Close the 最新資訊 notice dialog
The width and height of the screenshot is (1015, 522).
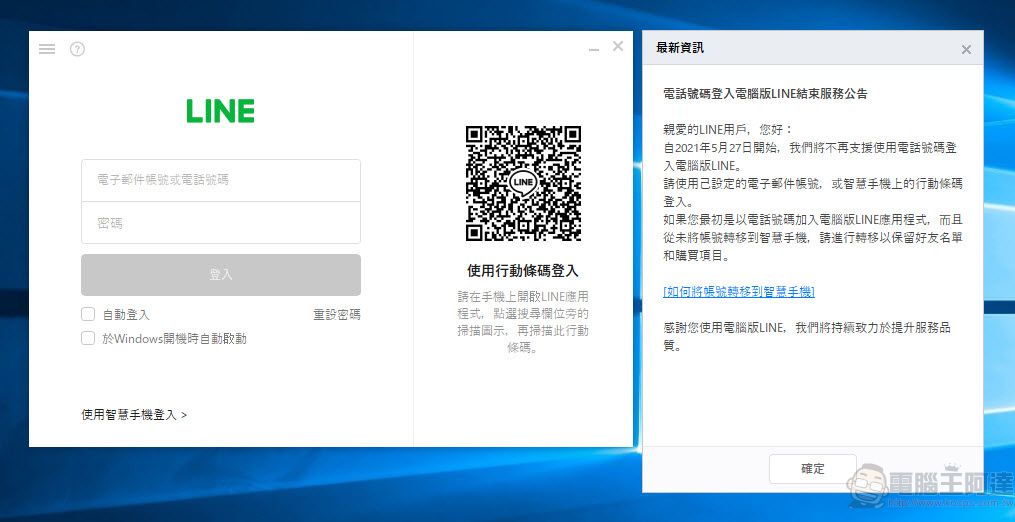pos(966,49)
